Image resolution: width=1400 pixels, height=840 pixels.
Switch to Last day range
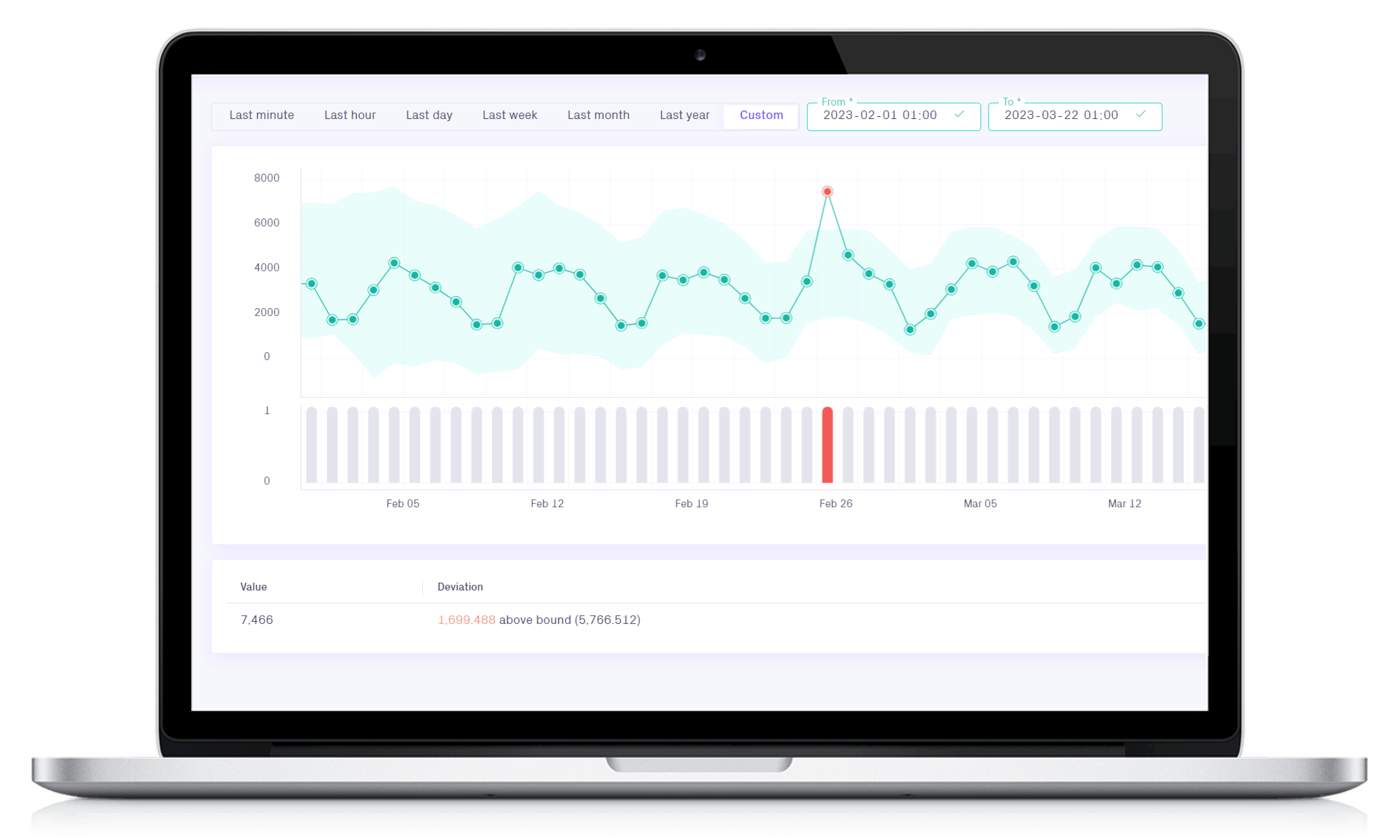[429, 116]
